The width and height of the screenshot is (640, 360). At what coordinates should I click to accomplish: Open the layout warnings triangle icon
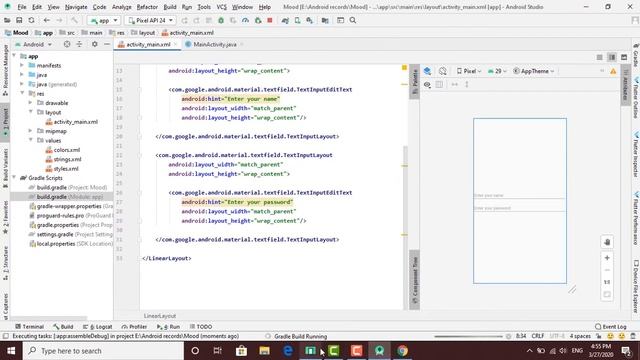(613, 71)
